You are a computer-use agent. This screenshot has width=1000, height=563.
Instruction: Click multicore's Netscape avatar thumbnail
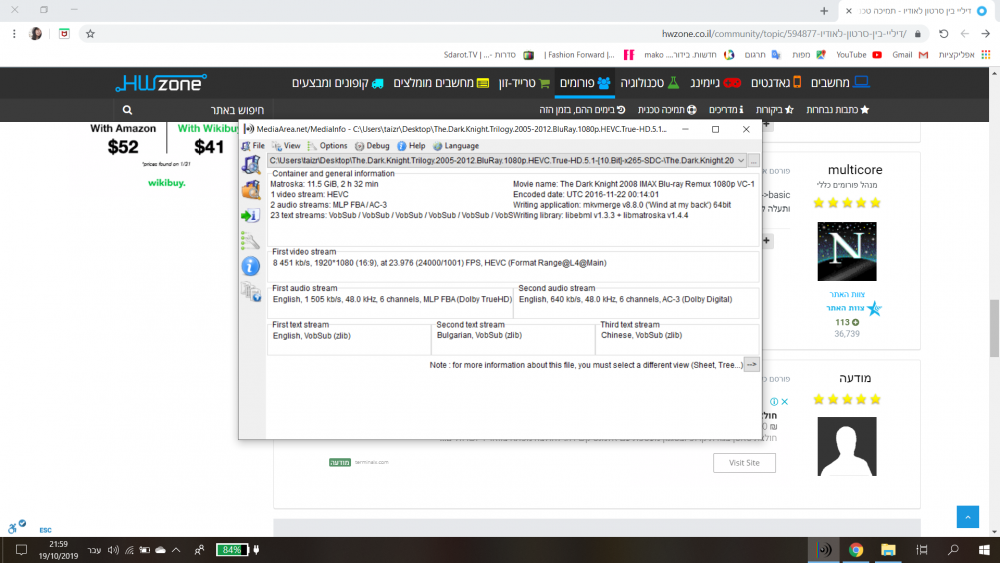847,251
